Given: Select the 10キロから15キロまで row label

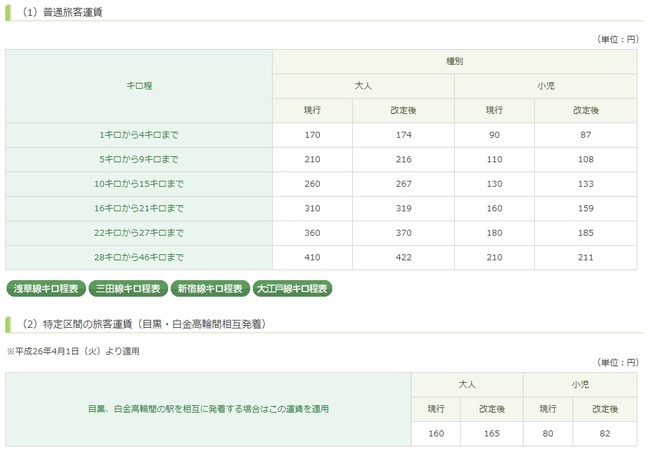Looking at the screenshot, I should click(x=139, y=184).
